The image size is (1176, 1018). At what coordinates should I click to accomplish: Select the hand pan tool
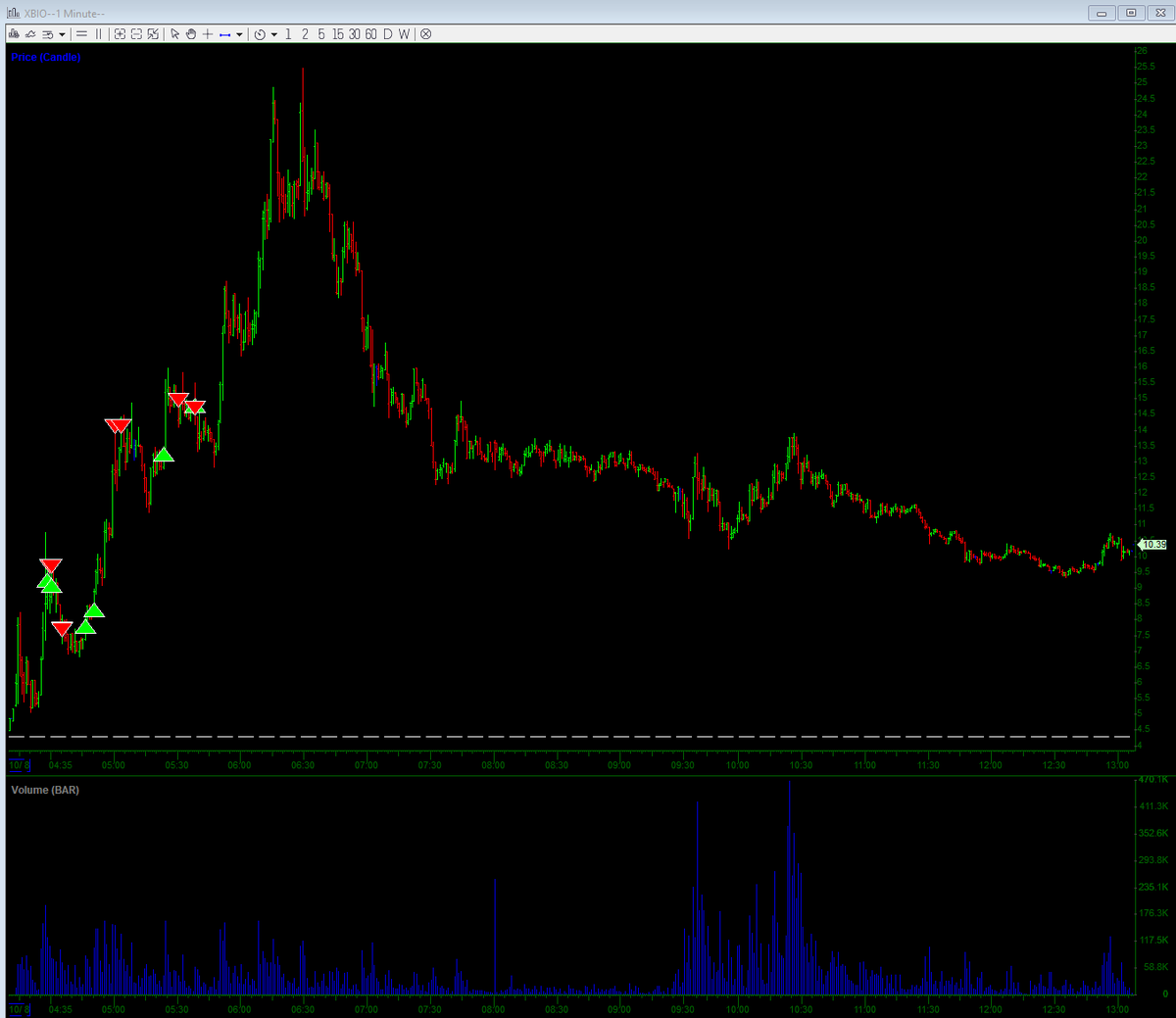192,34
